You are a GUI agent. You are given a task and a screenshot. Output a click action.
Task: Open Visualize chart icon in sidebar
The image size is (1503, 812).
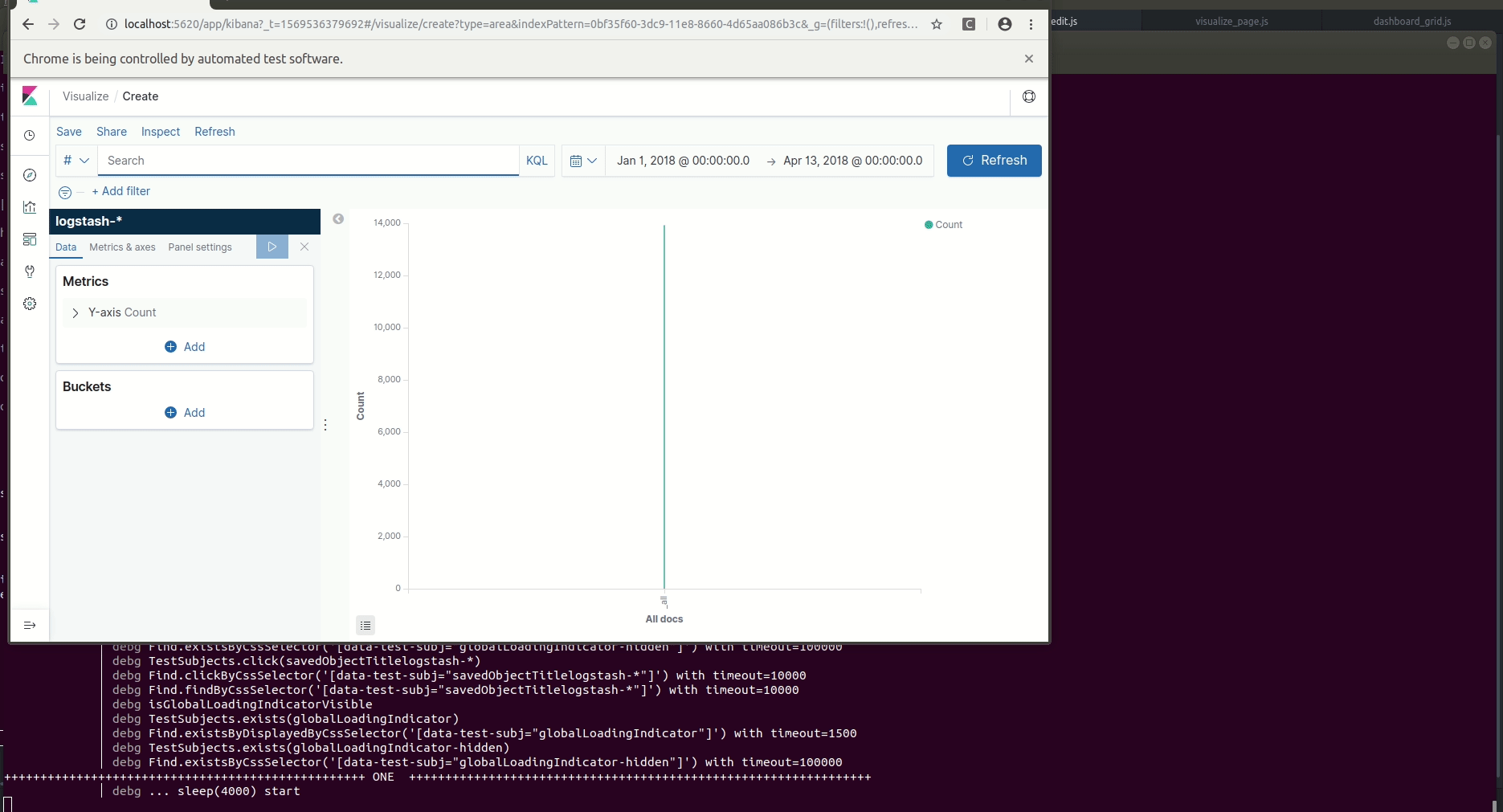point(30,207)
